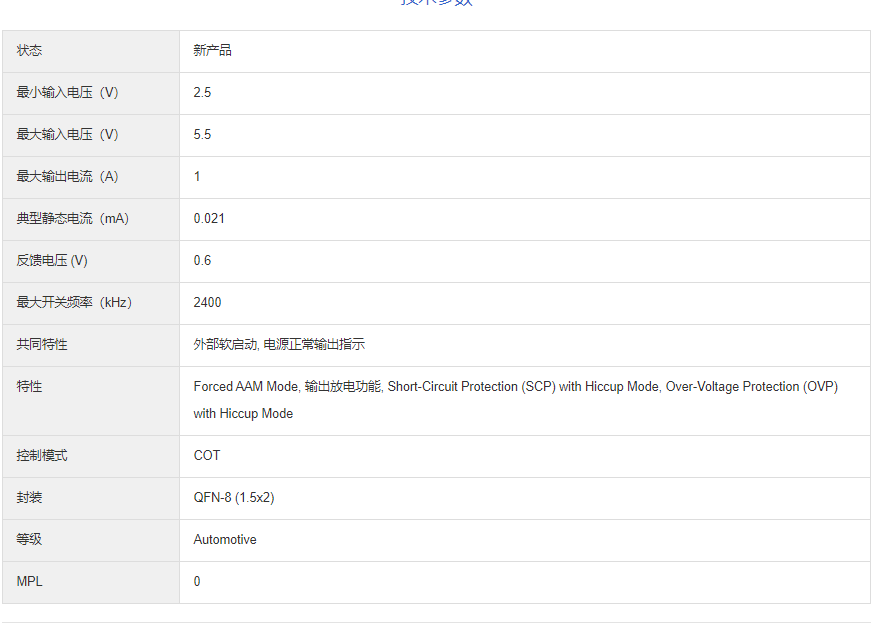Click the 封装 label cell
Viewport: 873px width, 623px height.
91,498
